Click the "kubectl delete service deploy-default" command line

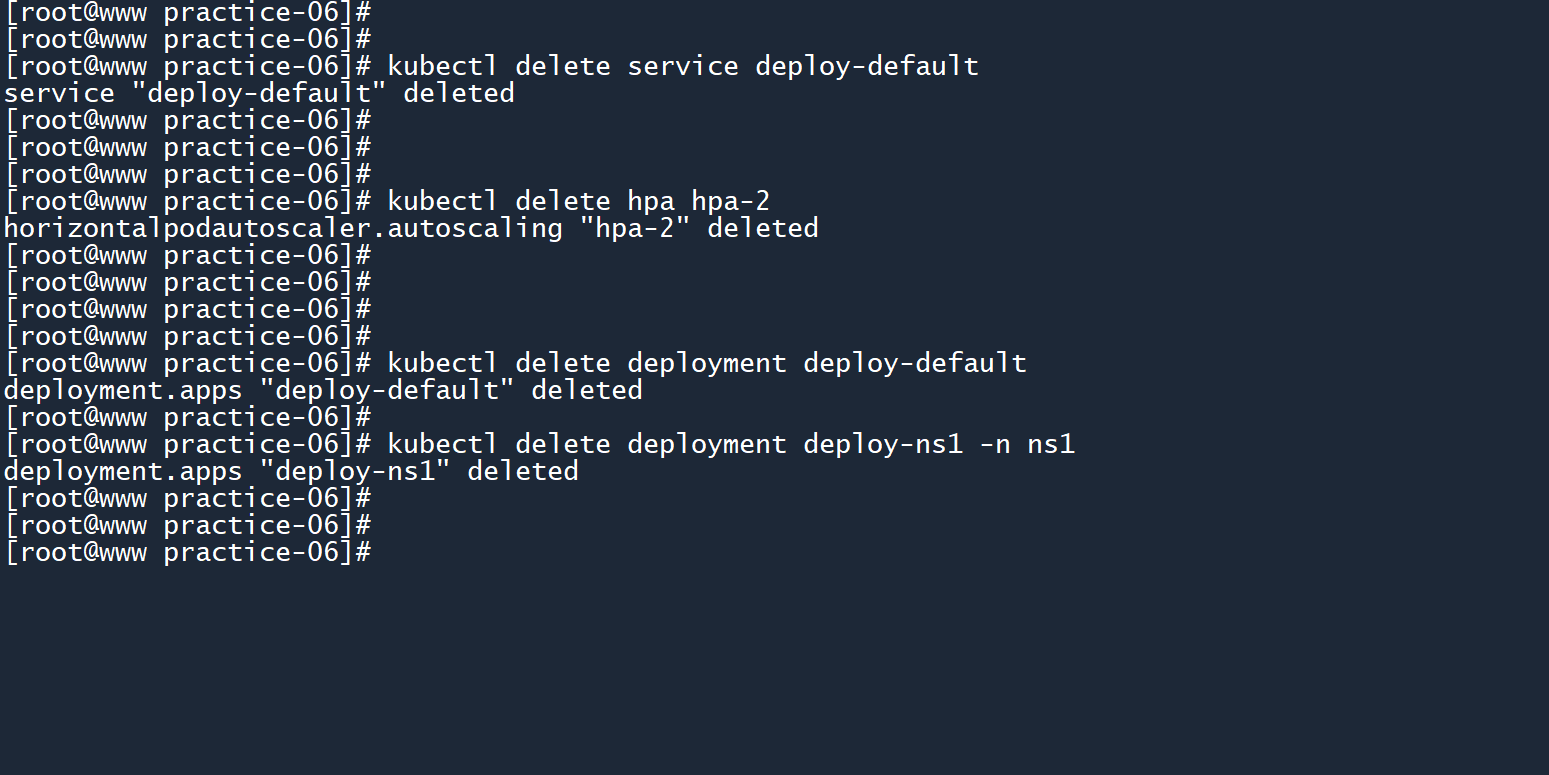[682, 67]
